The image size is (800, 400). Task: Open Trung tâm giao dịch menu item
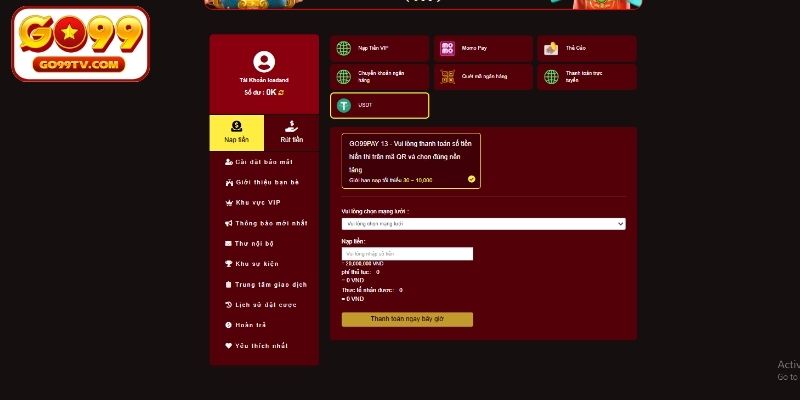point(266,285)
